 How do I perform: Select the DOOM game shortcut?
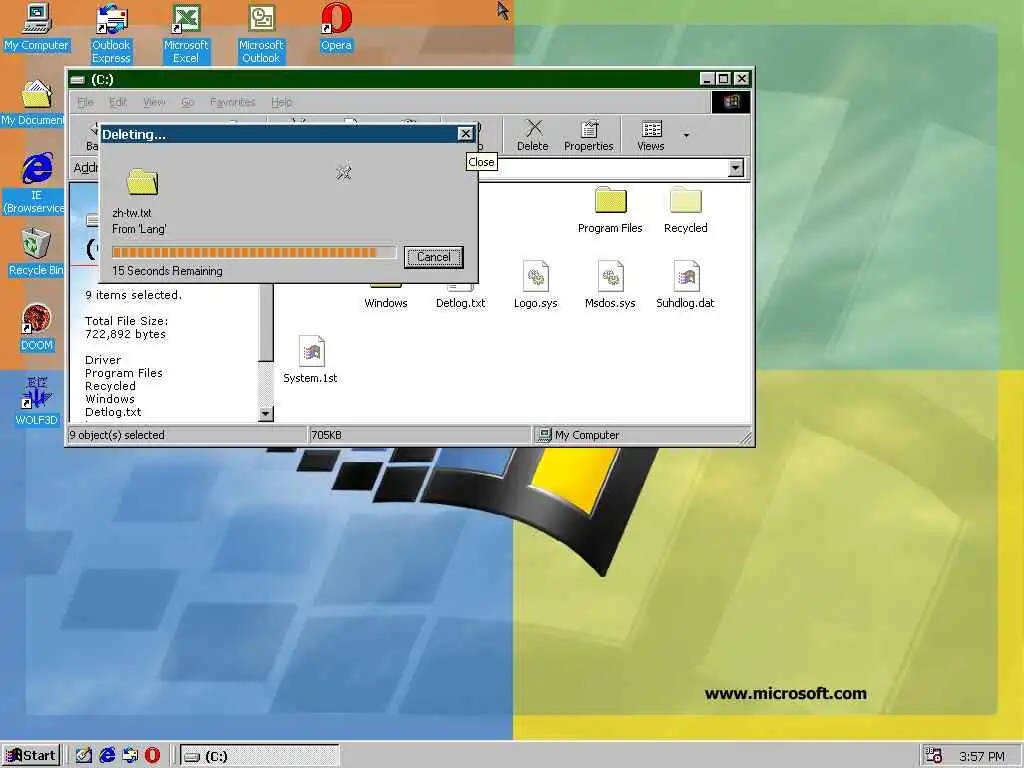point(37,328)
